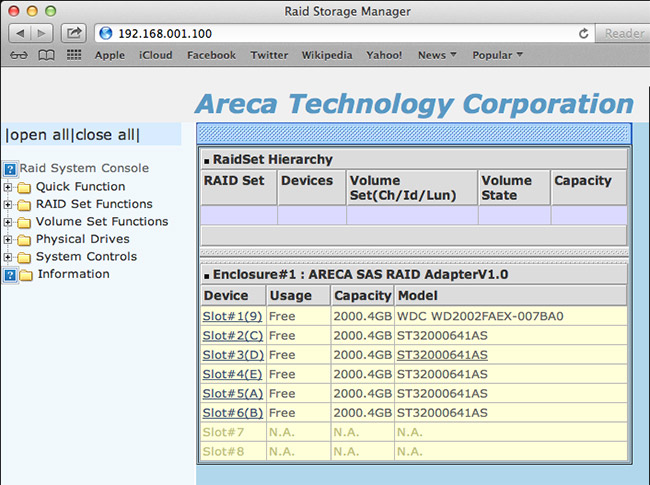
Task: Open the Facebook bookmark
Action: coord(211,55)
